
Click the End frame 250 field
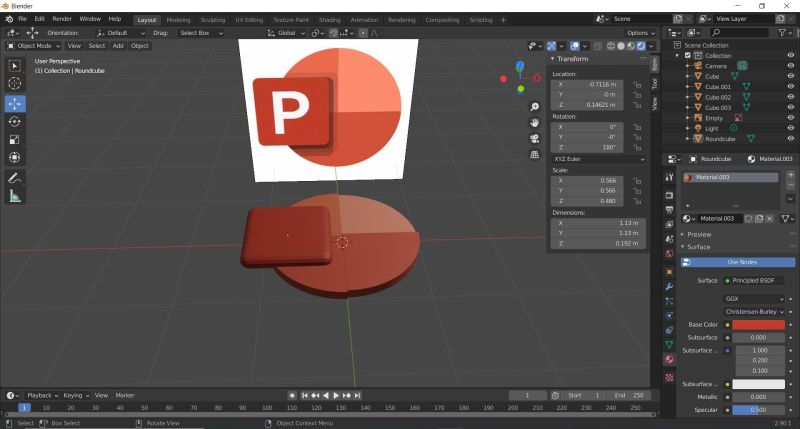coord(629,395)
